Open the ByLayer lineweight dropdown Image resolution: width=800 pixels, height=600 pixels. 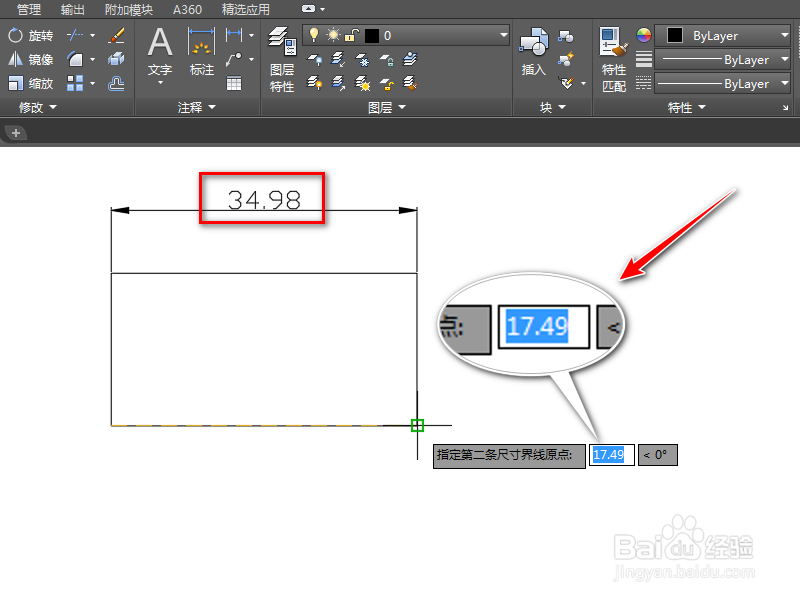pos(785,59)
